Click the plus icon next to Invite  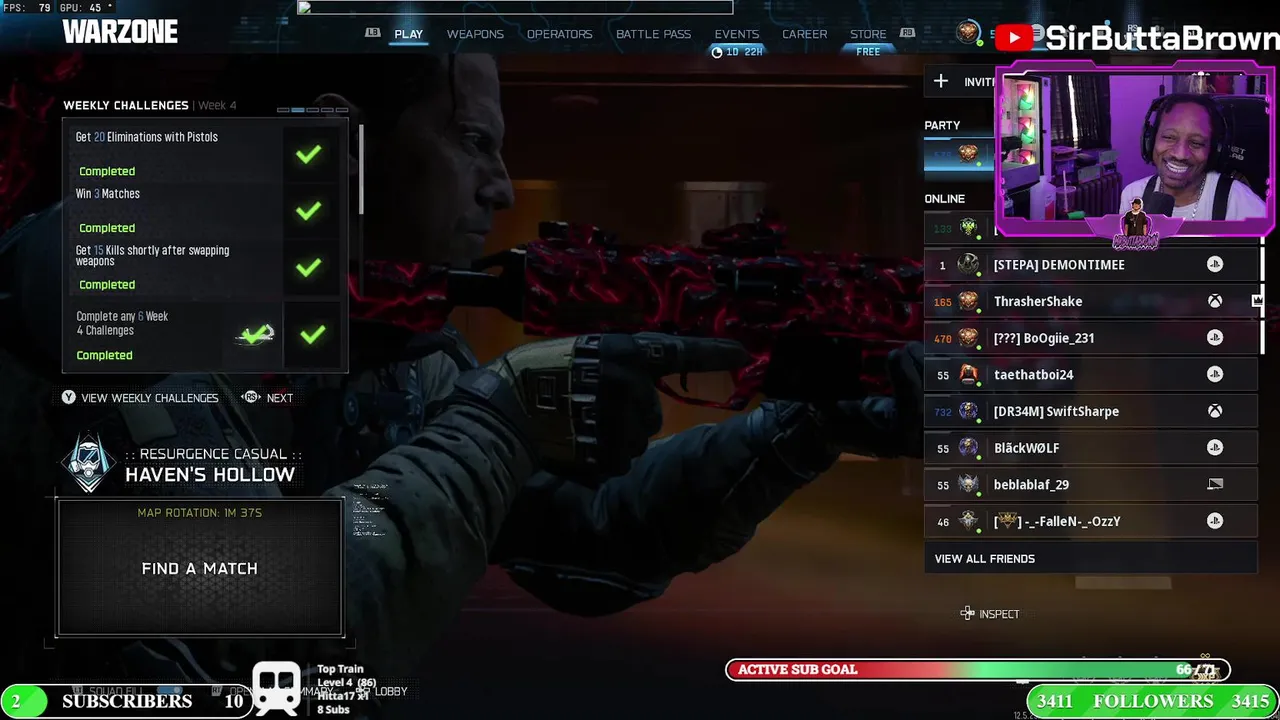[x=941, y=81]
